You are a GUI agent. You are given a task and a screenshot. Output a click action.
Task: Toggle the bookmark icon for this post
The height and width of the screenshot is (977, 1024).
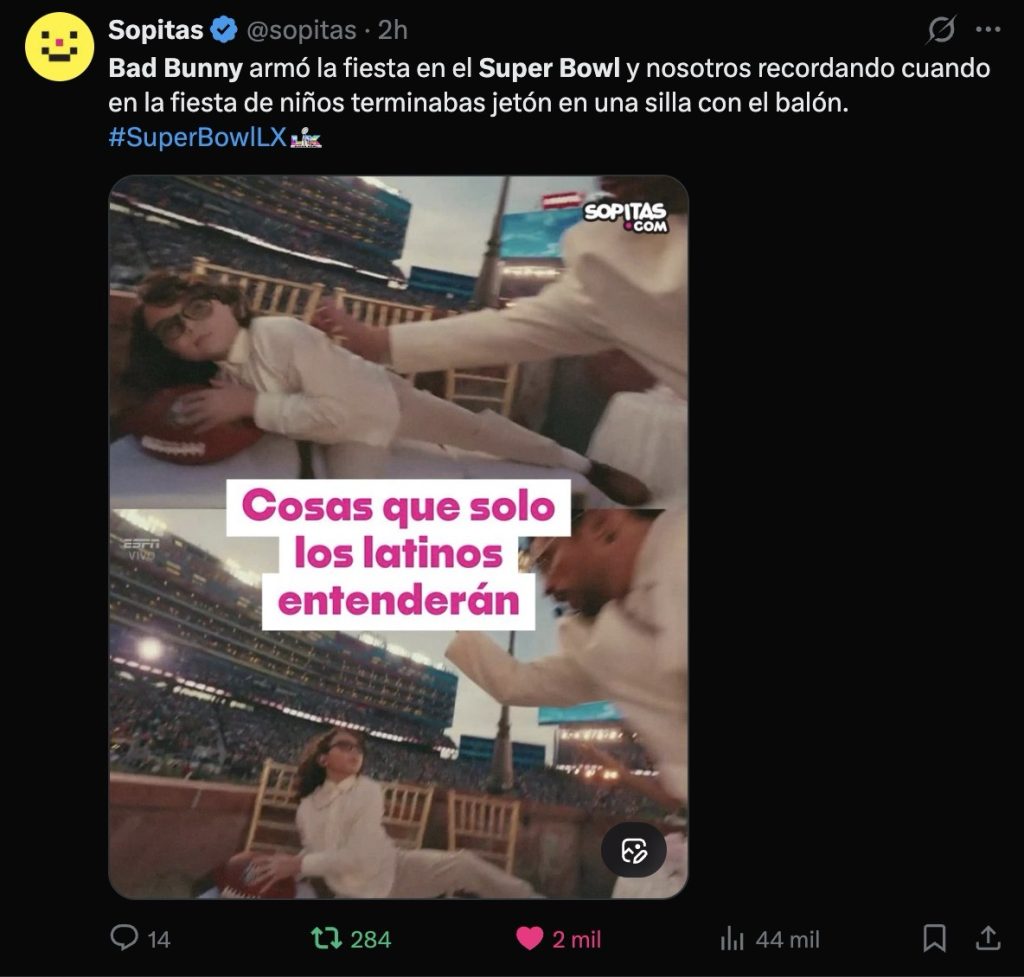pyautogui.click(x=935, y=938)
